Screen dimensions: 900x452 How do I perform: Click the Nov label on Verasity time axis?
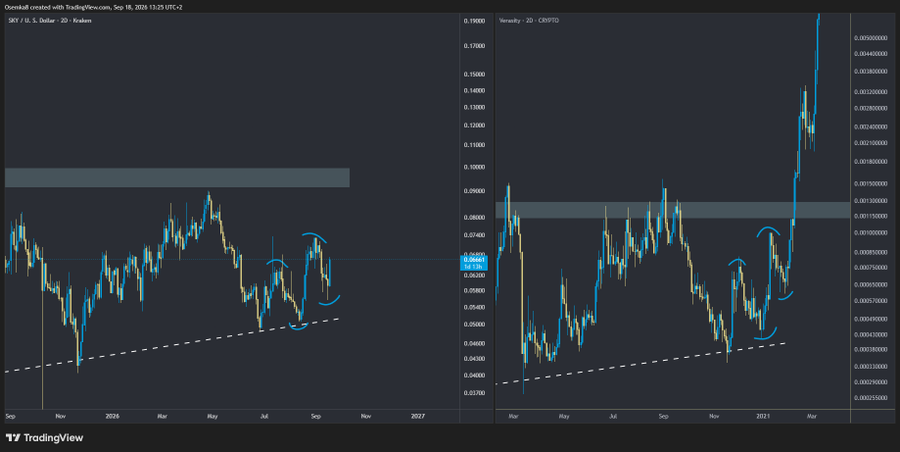point(714,416)
